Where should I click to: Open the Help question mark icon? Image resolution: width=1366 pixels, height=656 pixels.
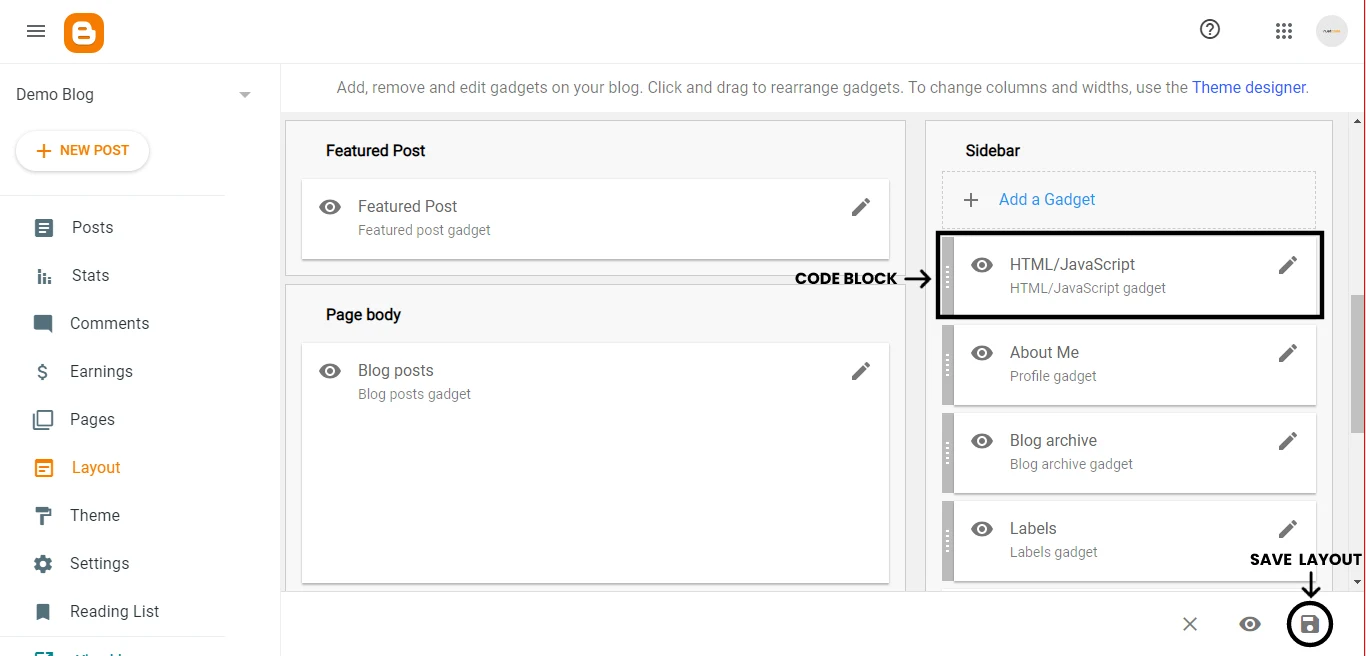click(1210, 30)
